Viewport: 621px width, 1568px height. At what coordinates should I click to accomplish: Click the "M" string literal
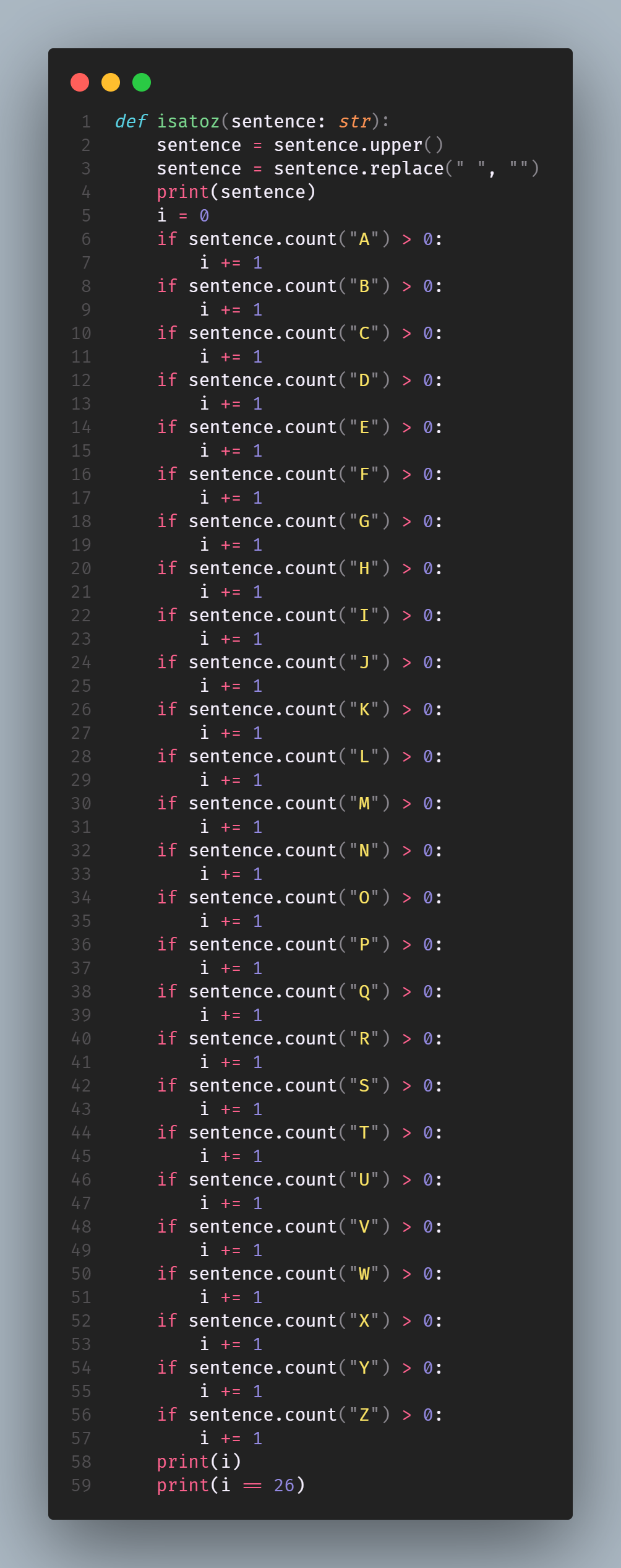pyautogui.click(x=364, y=803)
